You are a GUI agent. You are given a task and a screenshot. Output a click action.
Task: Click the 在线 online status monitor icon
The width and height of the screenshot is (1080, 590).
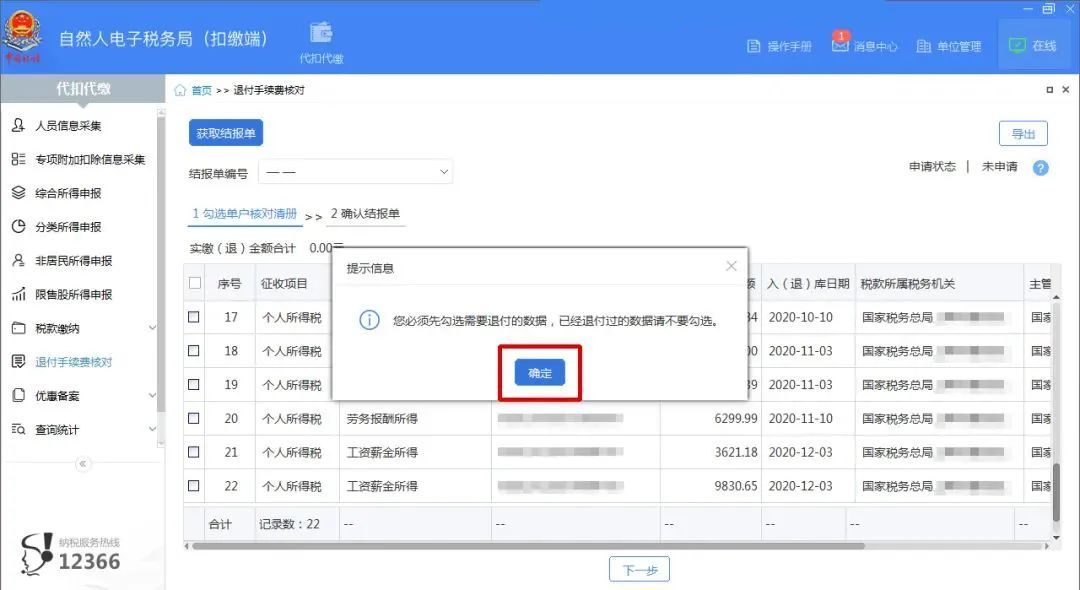[1017, 45]
